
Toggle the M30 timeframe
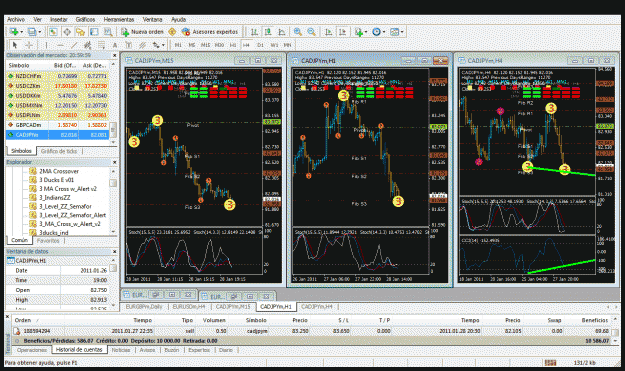(219, 45)
